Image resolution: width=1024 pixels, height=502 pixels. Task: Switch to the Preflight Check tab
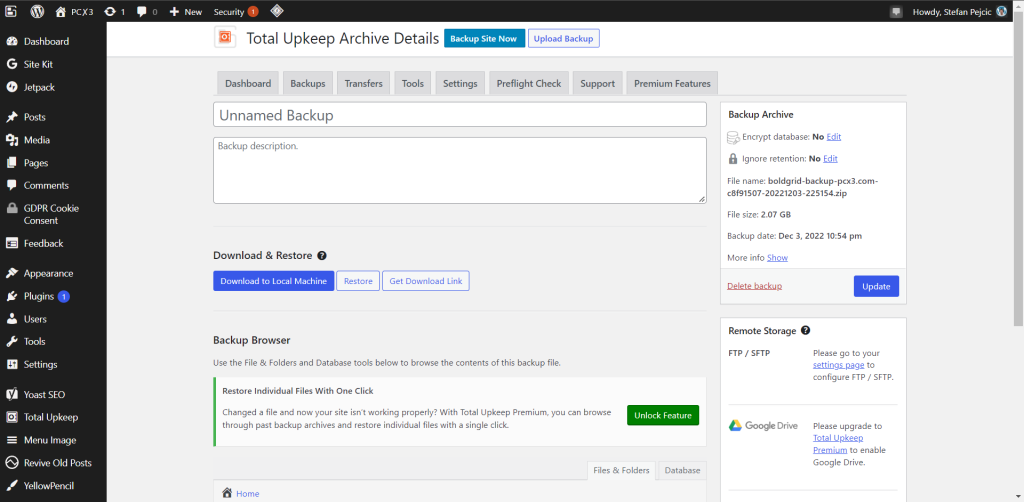point(529,84)
